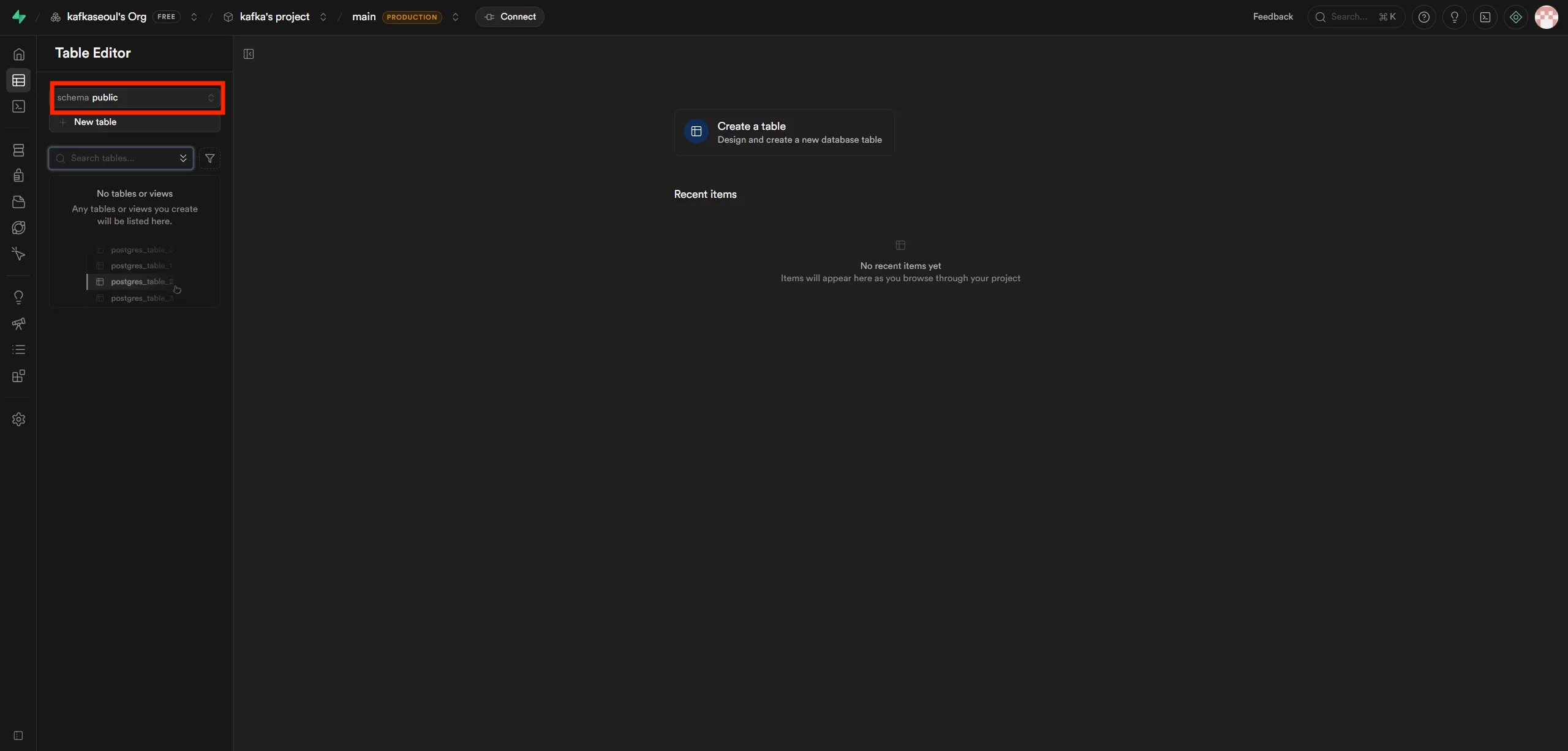Open the SQL Editor sidebar icon
This screenshot has height=751, width=1568.
click(18, 107)
